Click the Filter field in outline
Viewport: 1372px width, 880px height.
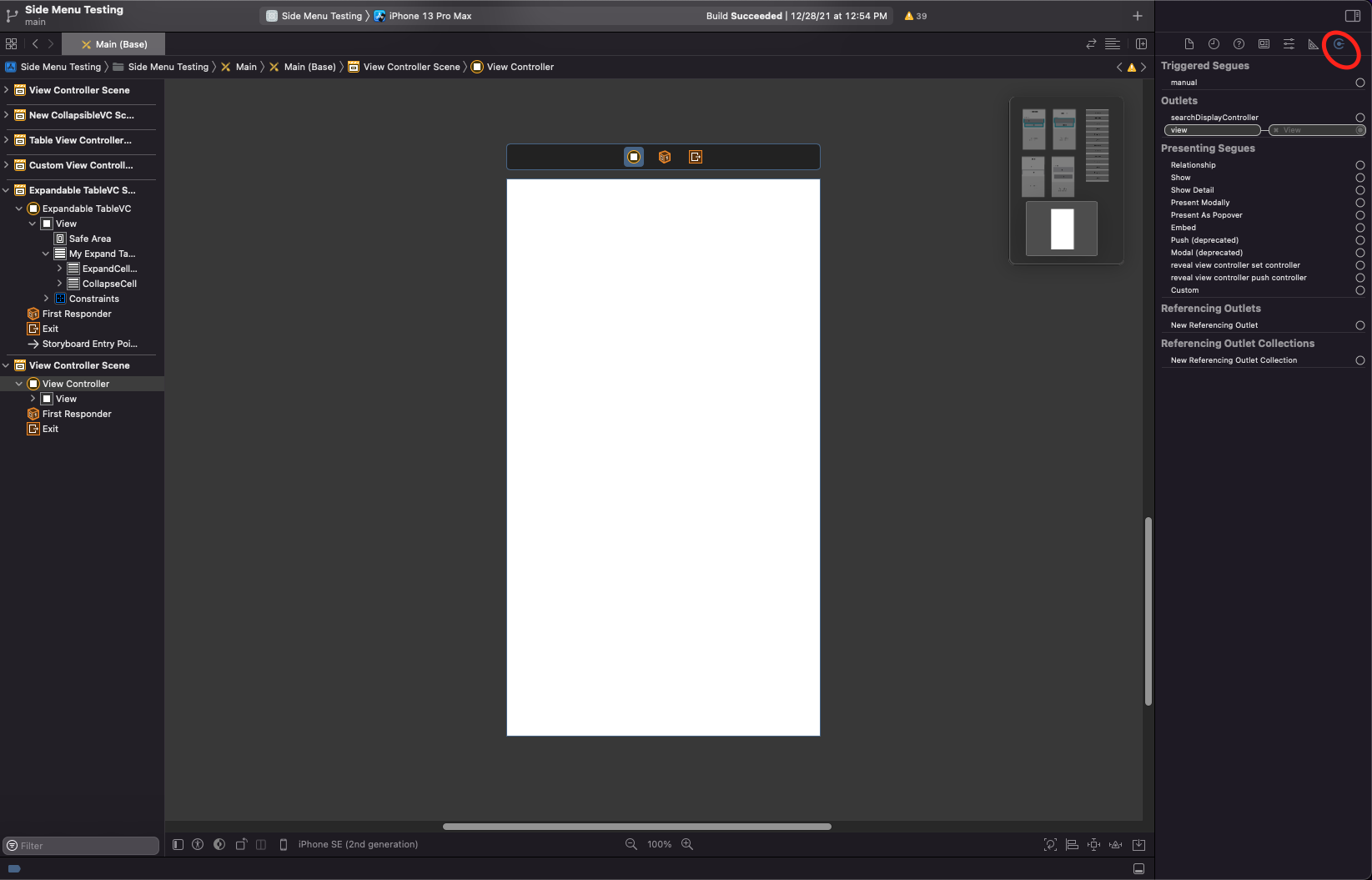click(x=81, y=846)
